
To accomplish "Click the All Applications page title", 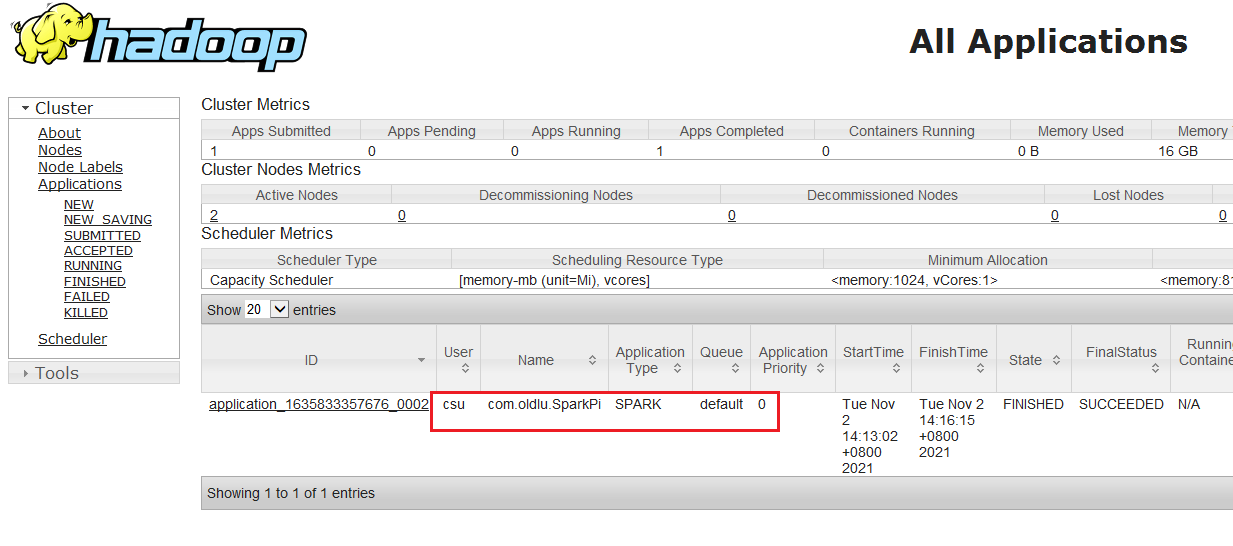I will [1048, 41].
